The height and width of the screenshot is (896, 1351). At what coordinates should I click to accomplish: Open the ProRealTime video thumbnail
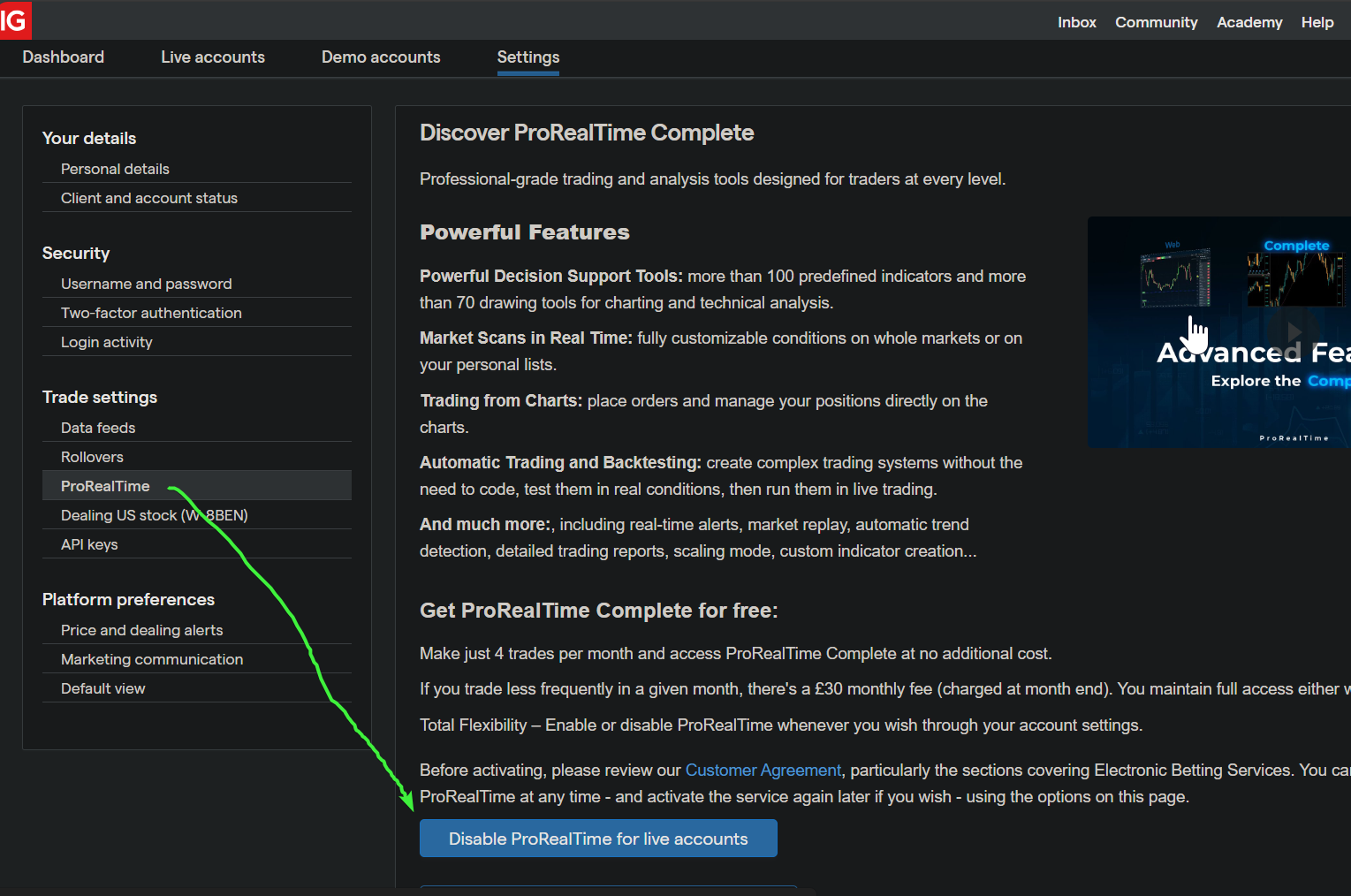point(1219,332)
